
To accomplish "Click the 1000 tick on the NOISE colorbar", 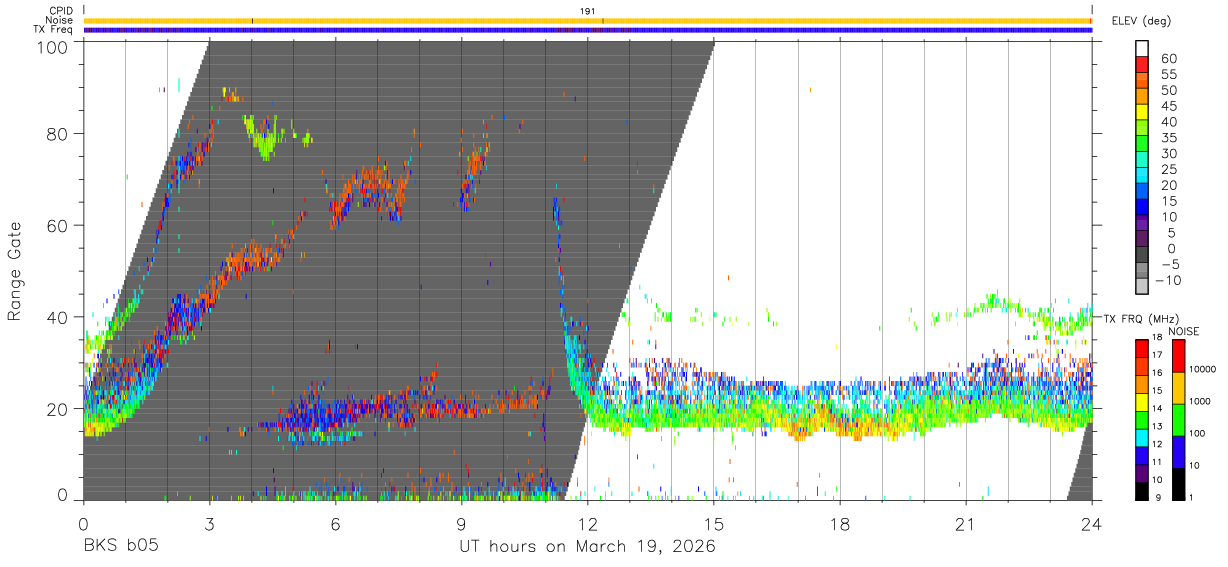I will click(1199, 403).
